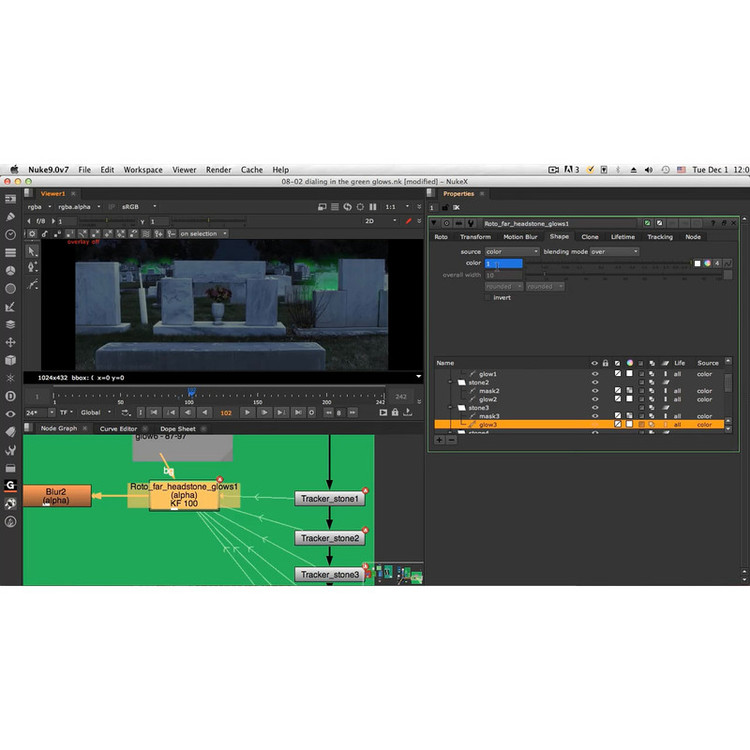The height and width of the screenshot is (750, 750).
Task: Select the arrow Select All tool in viewer
Action: click(x=32, y=251)
